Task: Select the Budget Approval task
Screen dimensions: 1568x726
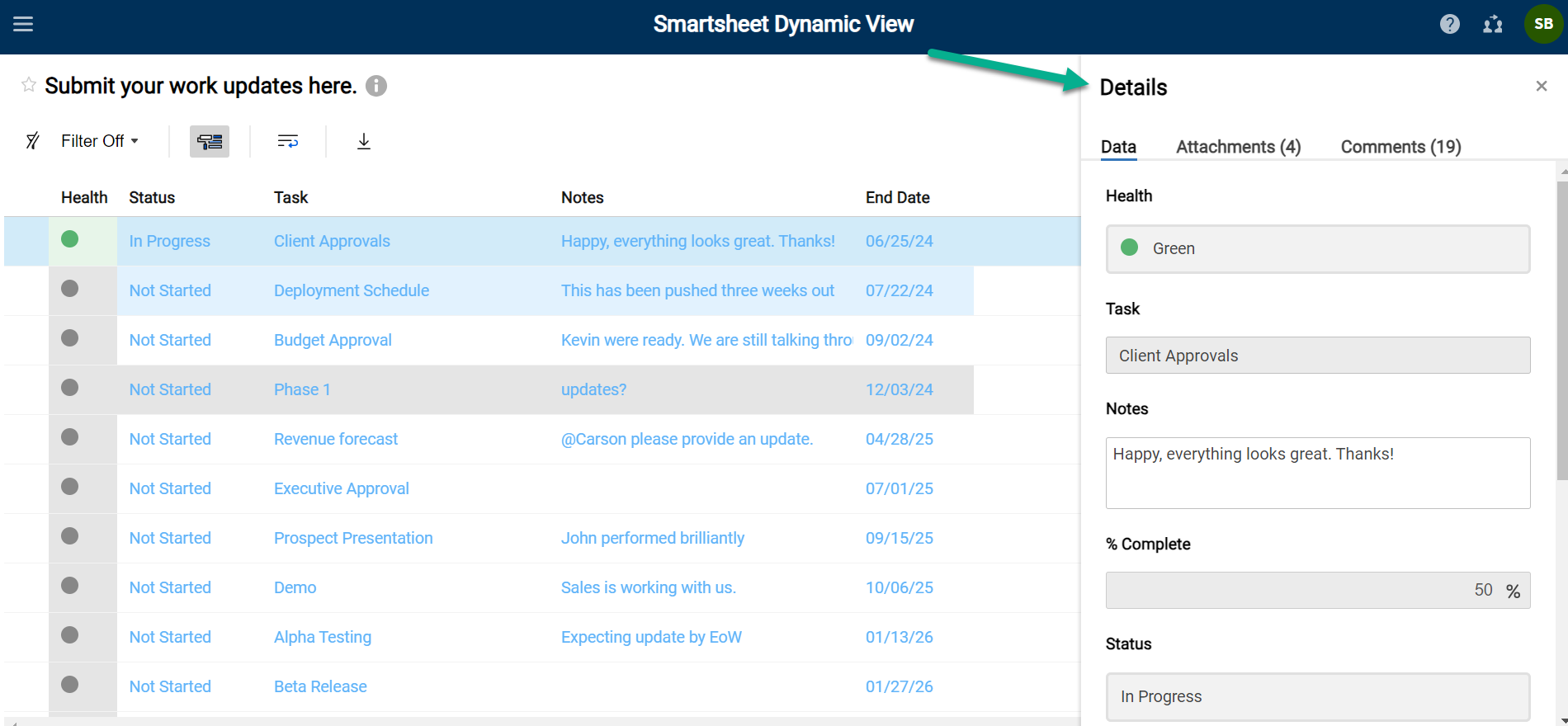Action: (333, 340)
